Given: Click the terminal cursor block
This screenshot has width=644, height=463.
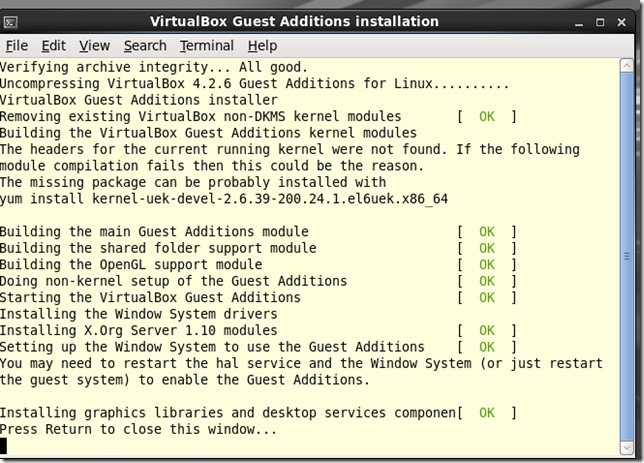Looking at the screenshot, I should tap(4, 445).
